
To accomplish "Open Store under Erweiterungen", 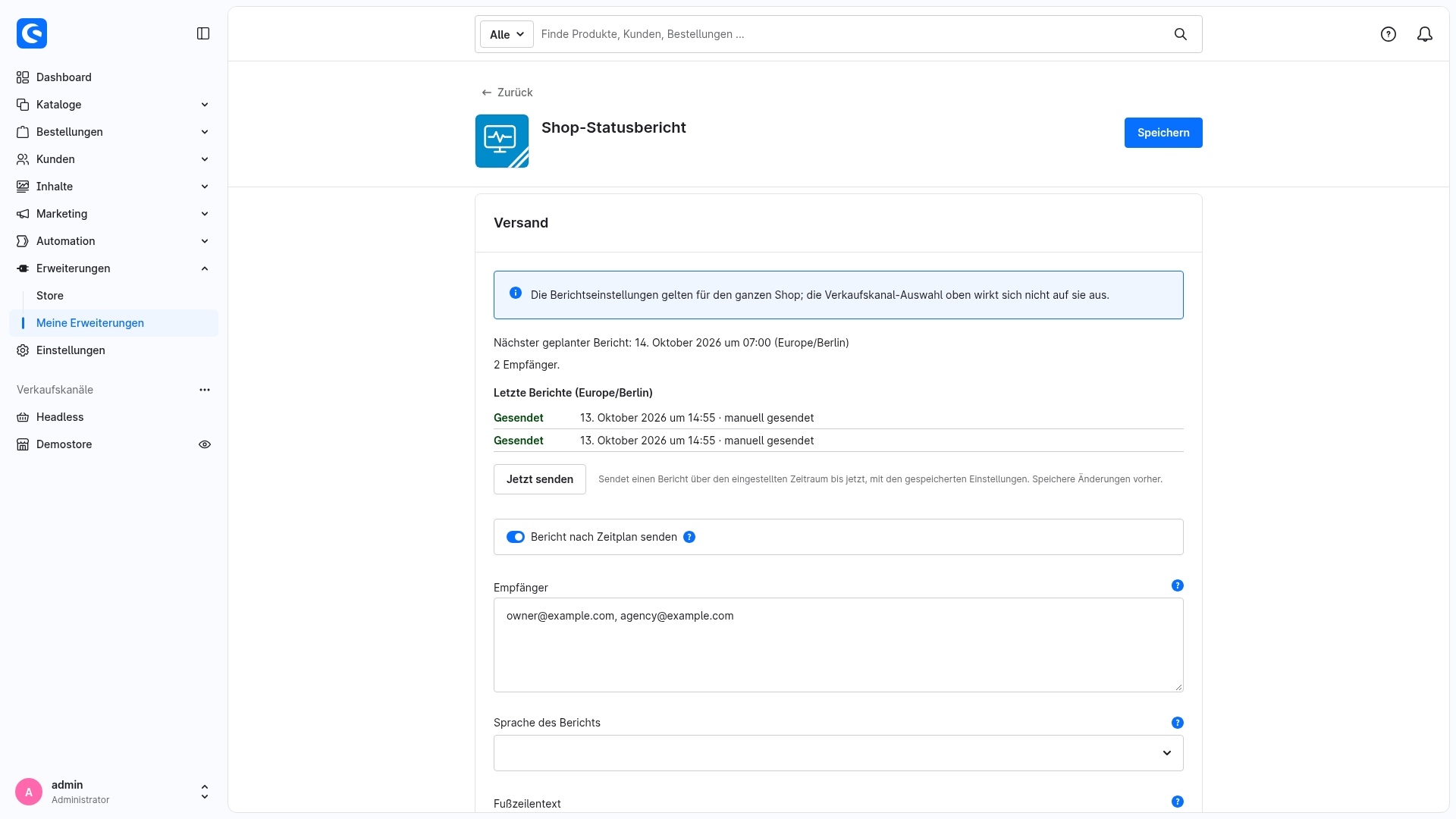I will pyautogui.click(x=112, y=296).
